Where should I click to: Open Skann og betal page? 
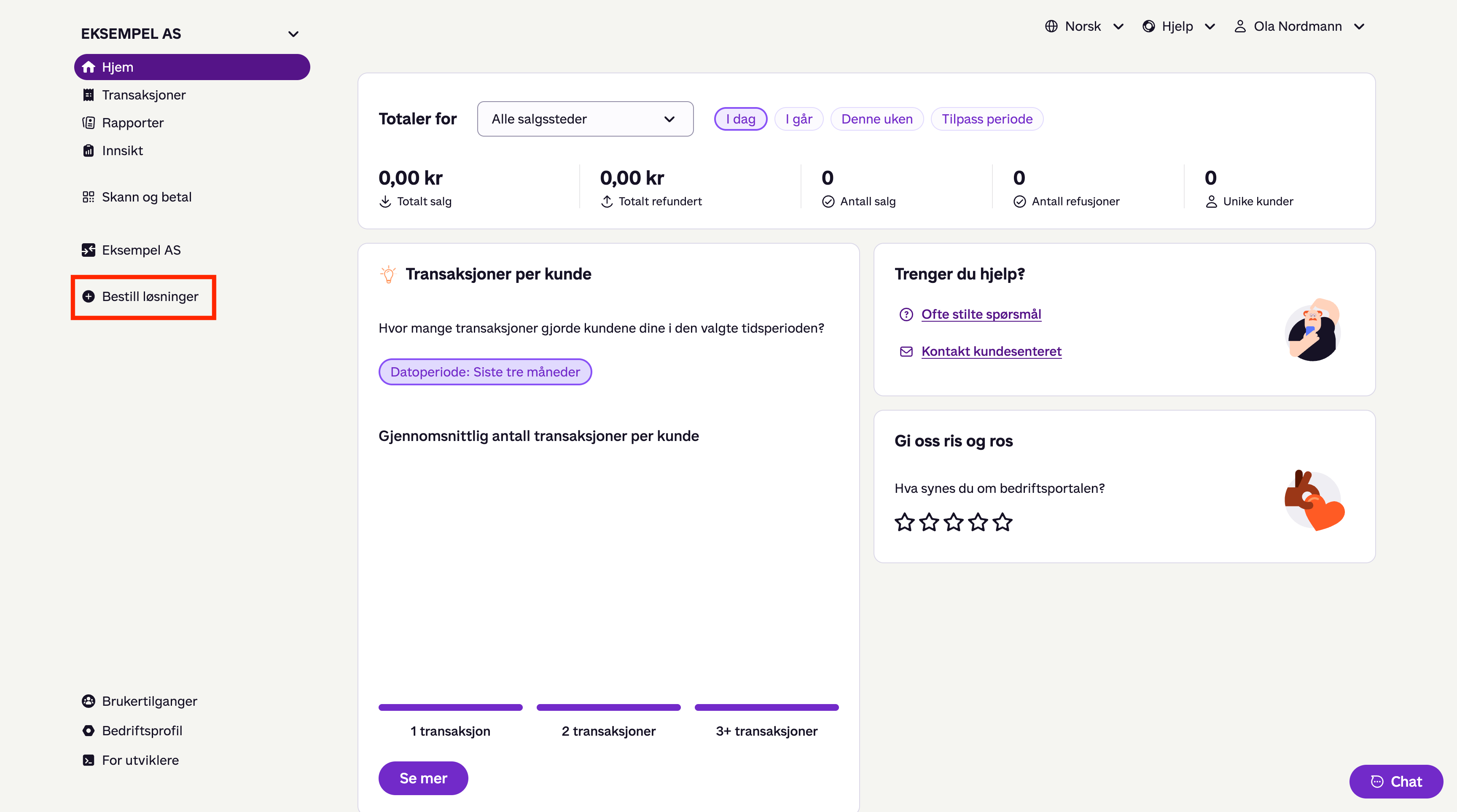(x=192, y=197)
